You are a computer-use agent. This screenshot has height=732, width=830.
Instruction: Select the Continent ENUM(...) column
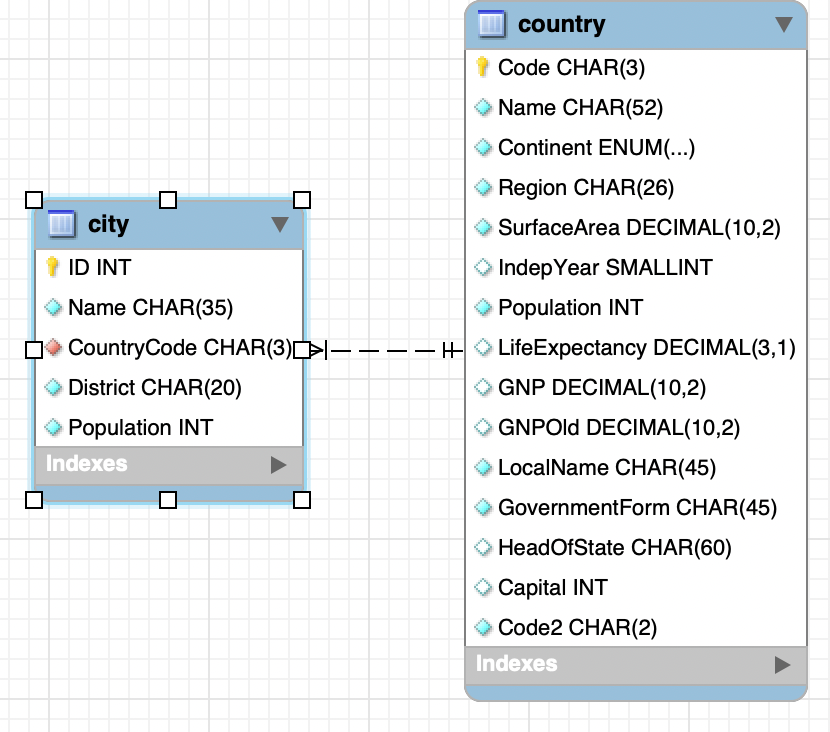(x=636, y=147)
